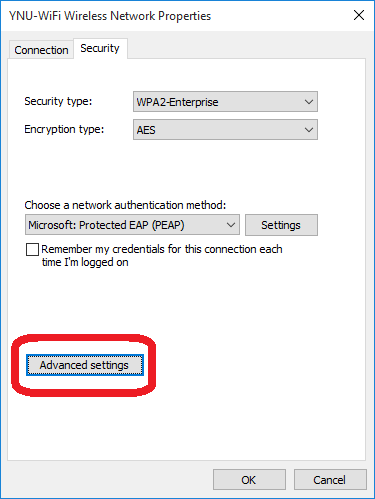Viewport: 375px width, 499px height.
Task: Click the YNU-WiFi Wireless Network Properties title
Action: click(x=110, y=16)
